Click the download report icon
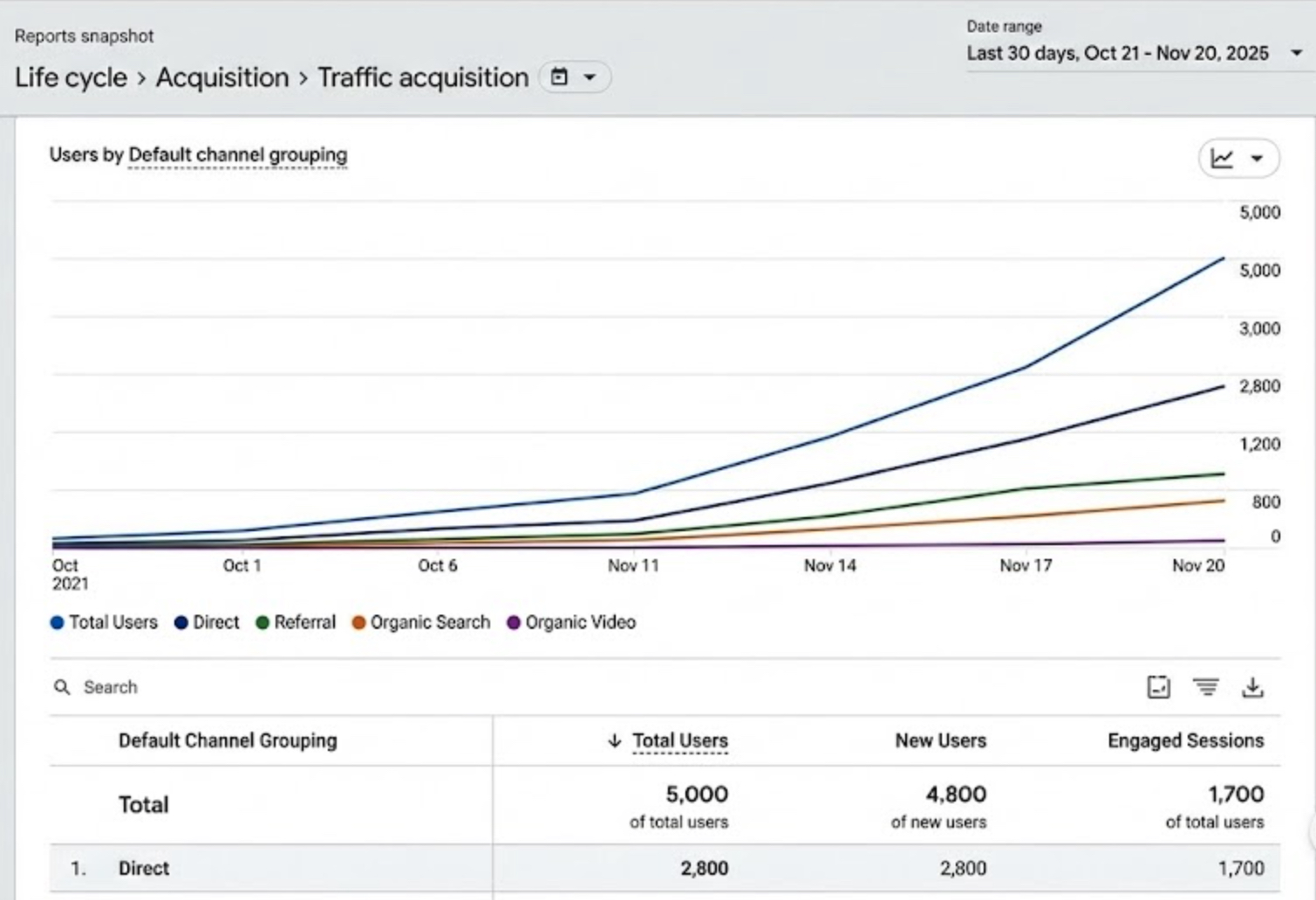 (x=1252, y=687)
